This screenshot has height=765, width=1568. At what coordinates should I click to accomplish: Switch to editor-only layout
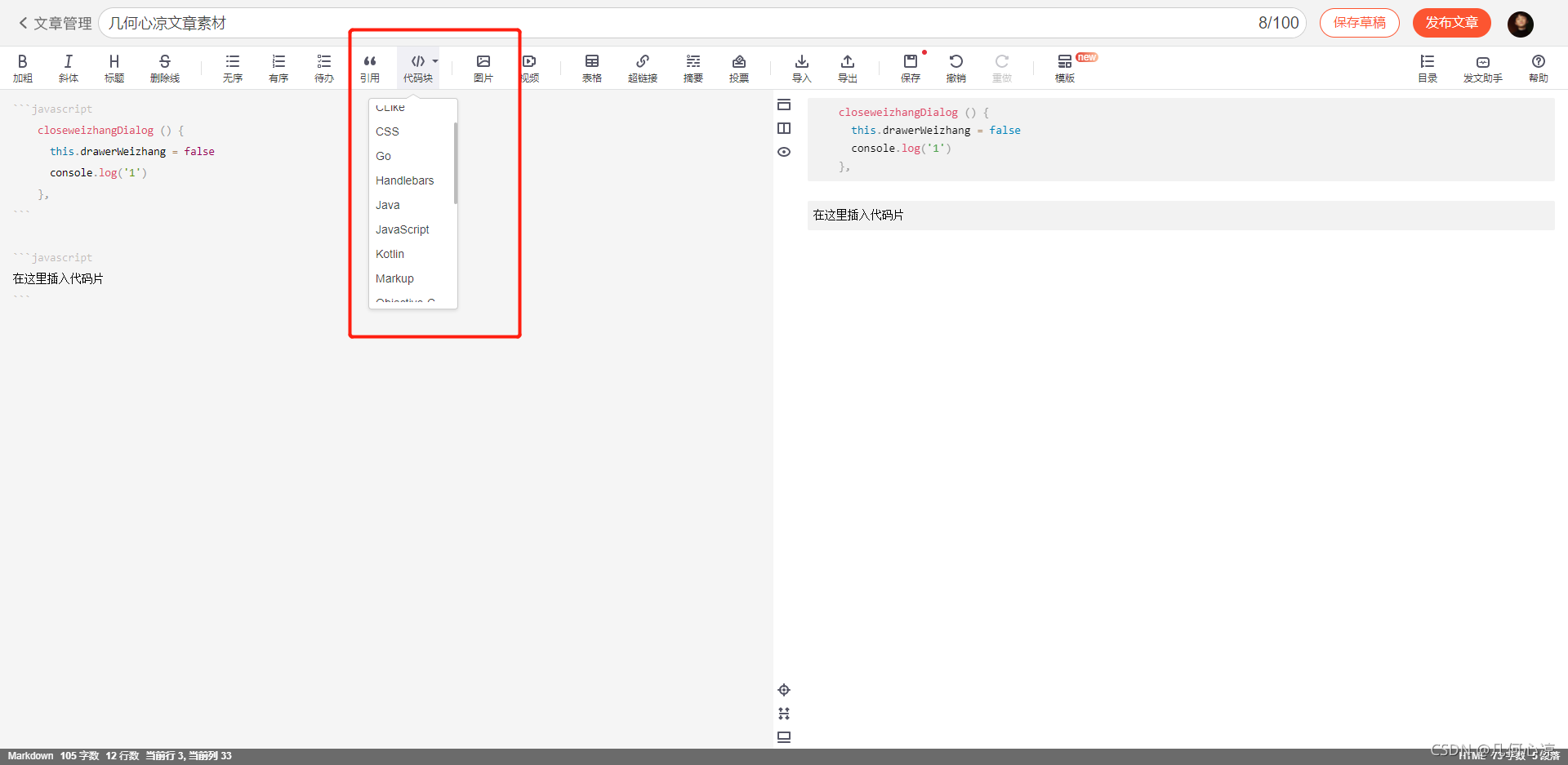784,105
